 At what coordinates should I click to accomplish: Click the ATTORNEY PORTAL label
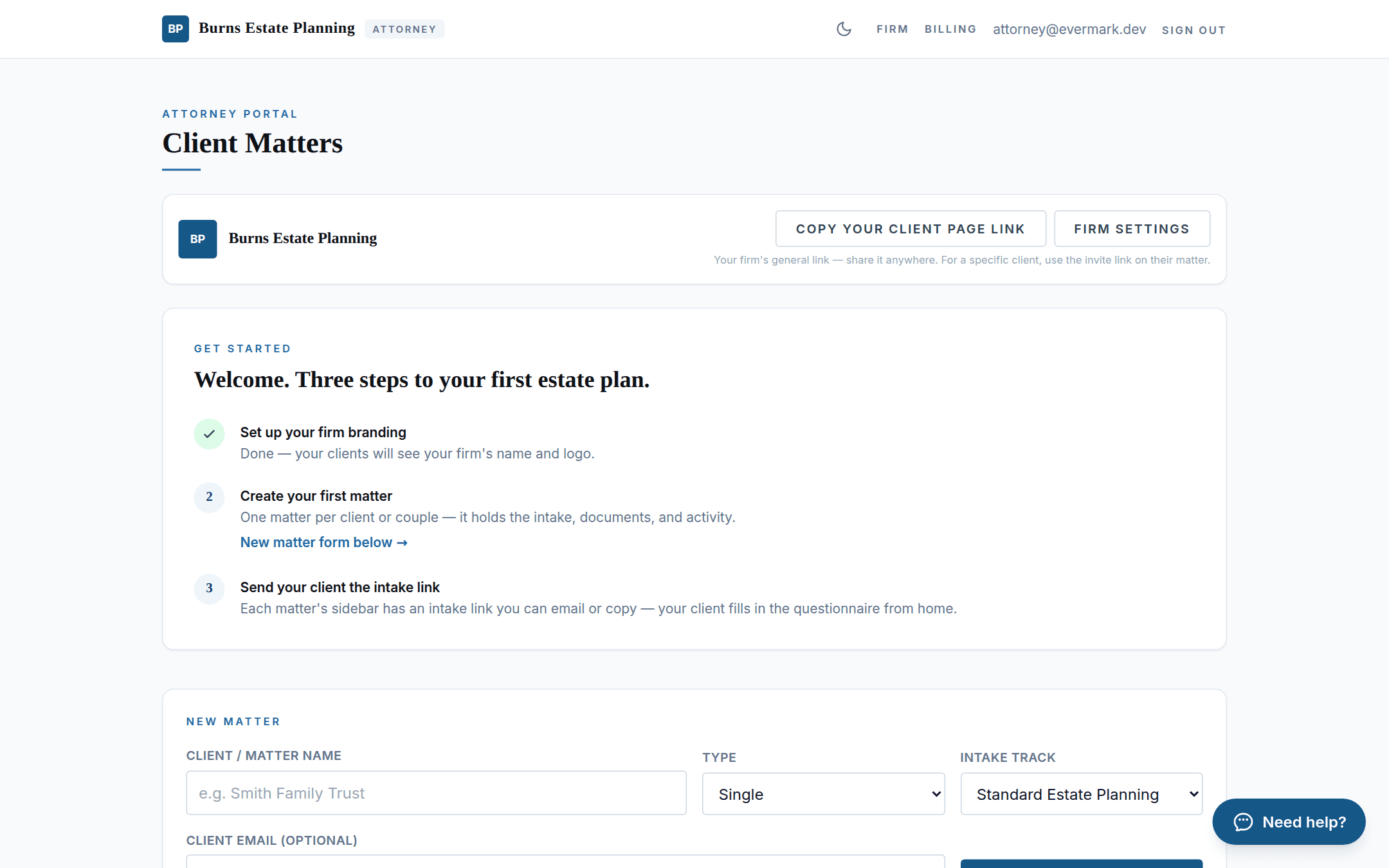[230, 114]
